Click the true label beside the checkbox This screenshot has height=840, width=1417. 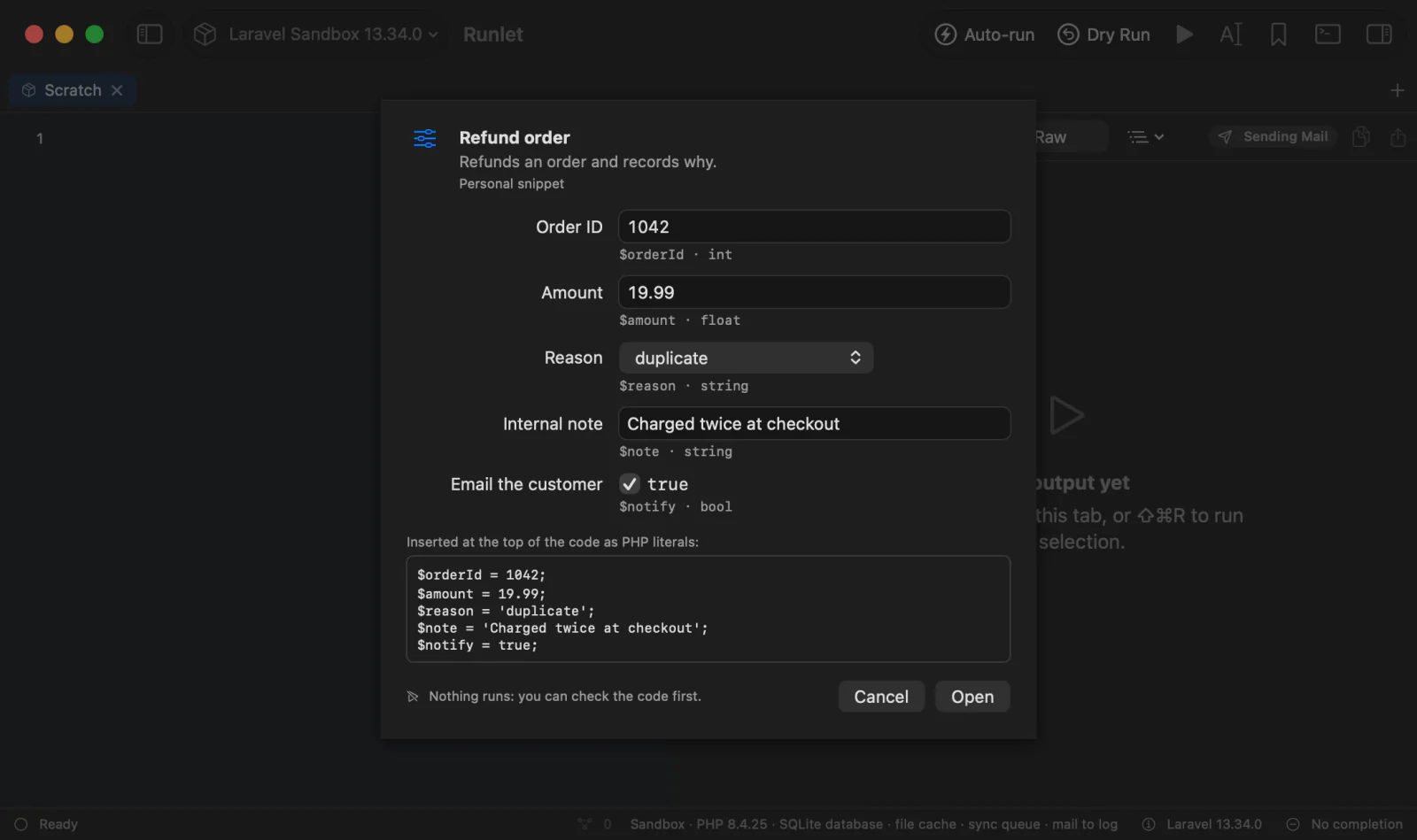tap(668, 484)
